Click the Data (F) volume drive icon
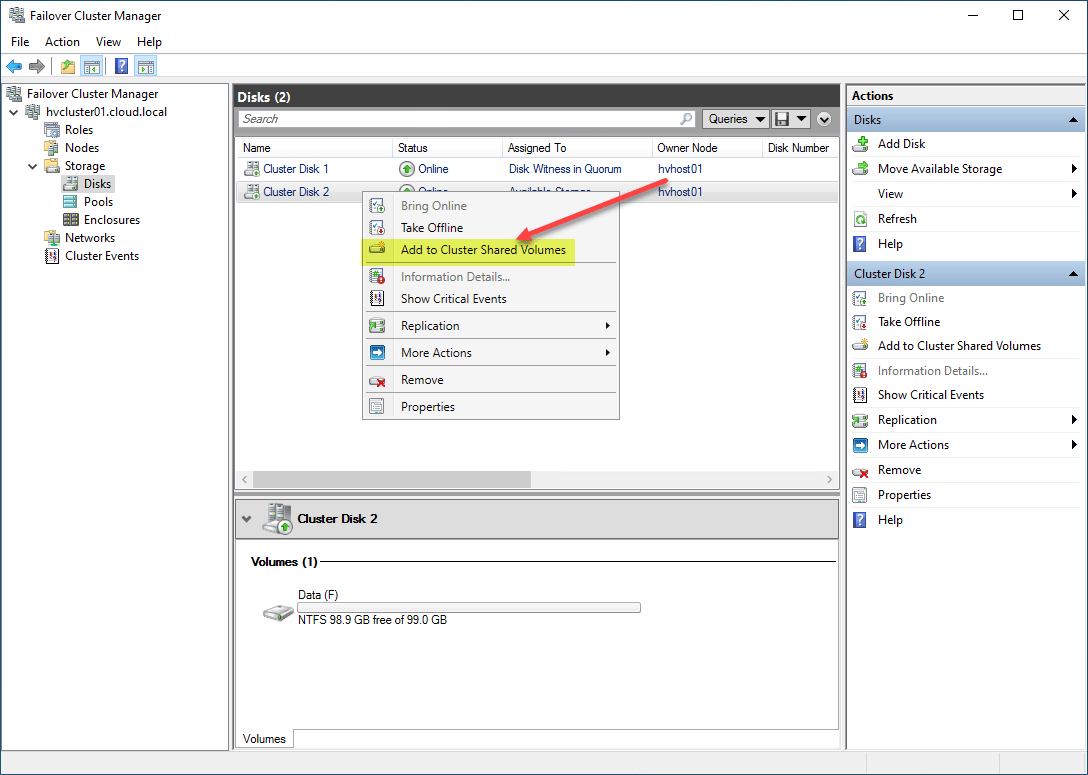Image resolution: width=1088 pixels, height=775 pixels. [278, 613]
